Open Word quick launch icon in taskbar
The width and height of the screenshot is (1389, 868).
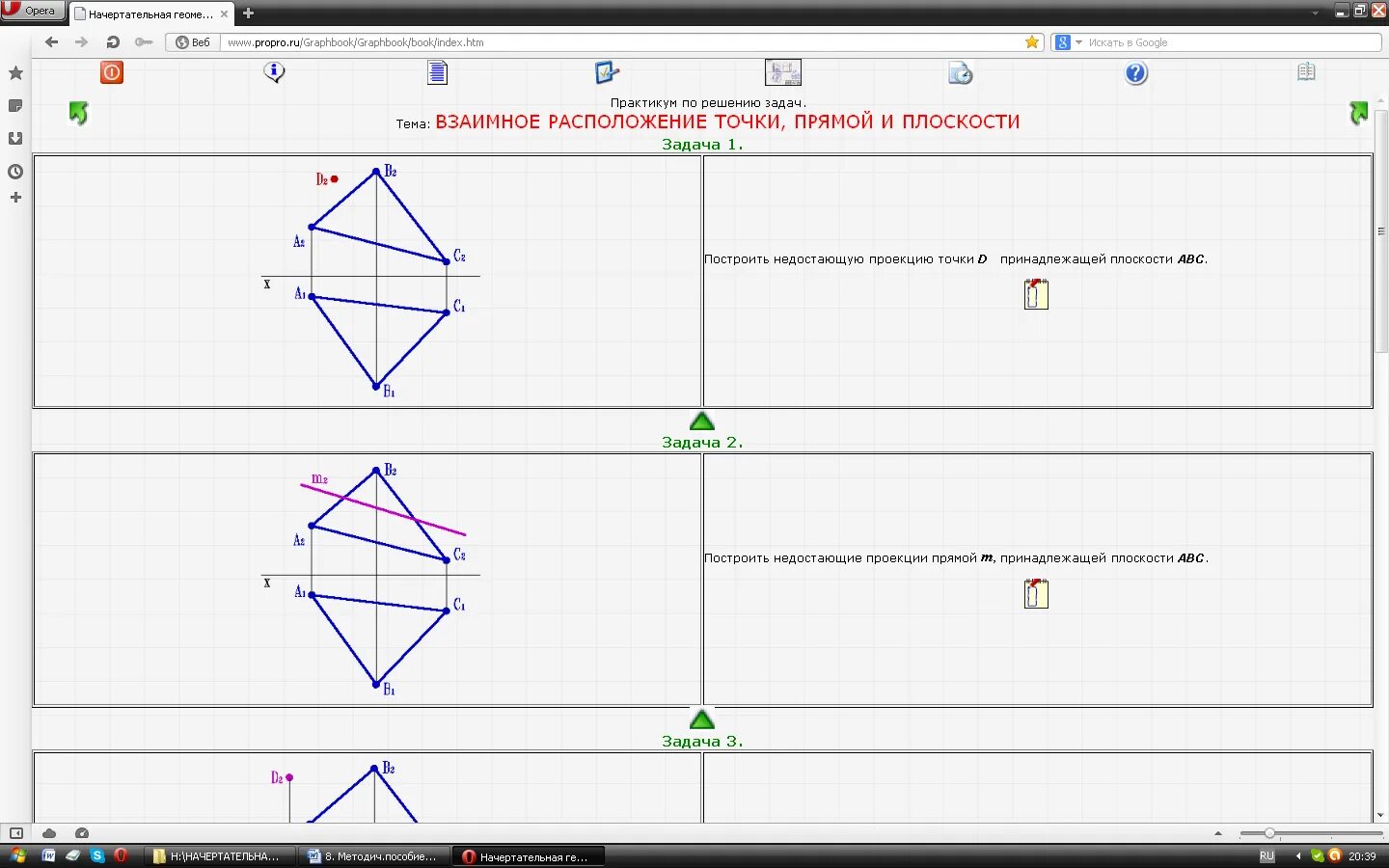coord(49,855)
